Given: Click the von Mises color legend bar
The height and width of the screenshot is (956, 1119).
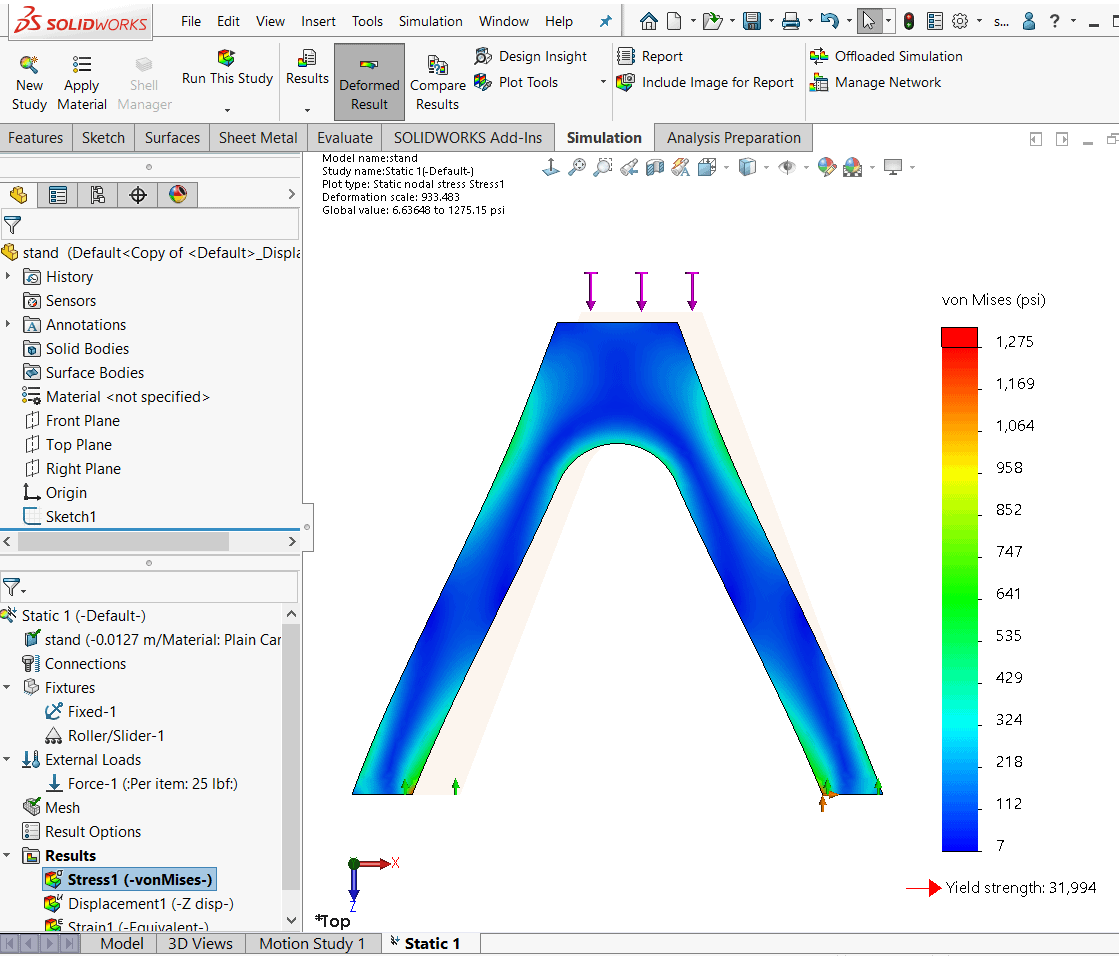Looking at the screenshot, I should [959, 590].
